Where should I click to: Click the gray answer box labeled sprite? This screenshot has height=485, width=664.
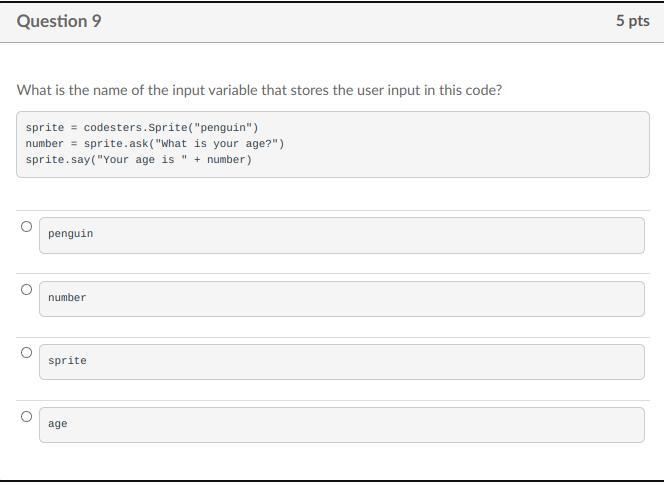(x=342, y=361)
